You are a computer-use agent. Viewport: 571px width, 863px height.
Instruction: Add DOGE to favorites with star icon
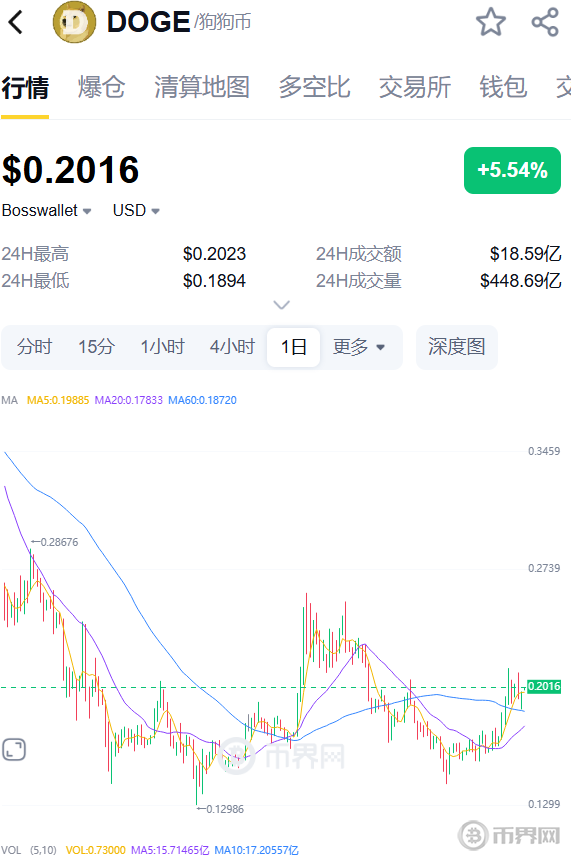click(x=491, y=22)
